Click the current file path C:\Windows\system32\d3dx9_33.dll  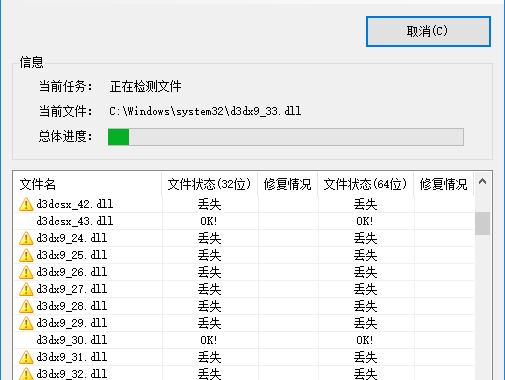click(x=205, y=111)
